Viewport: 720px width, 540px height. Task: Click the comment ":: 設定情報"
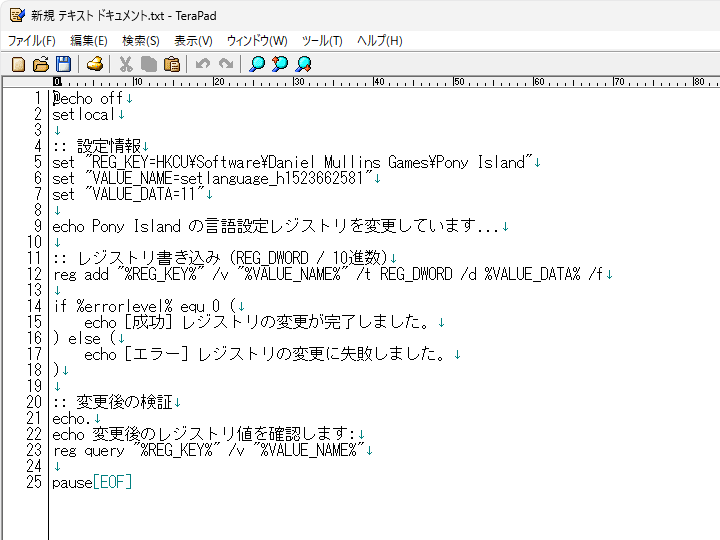pyautogui.click(x=96, y=146)
